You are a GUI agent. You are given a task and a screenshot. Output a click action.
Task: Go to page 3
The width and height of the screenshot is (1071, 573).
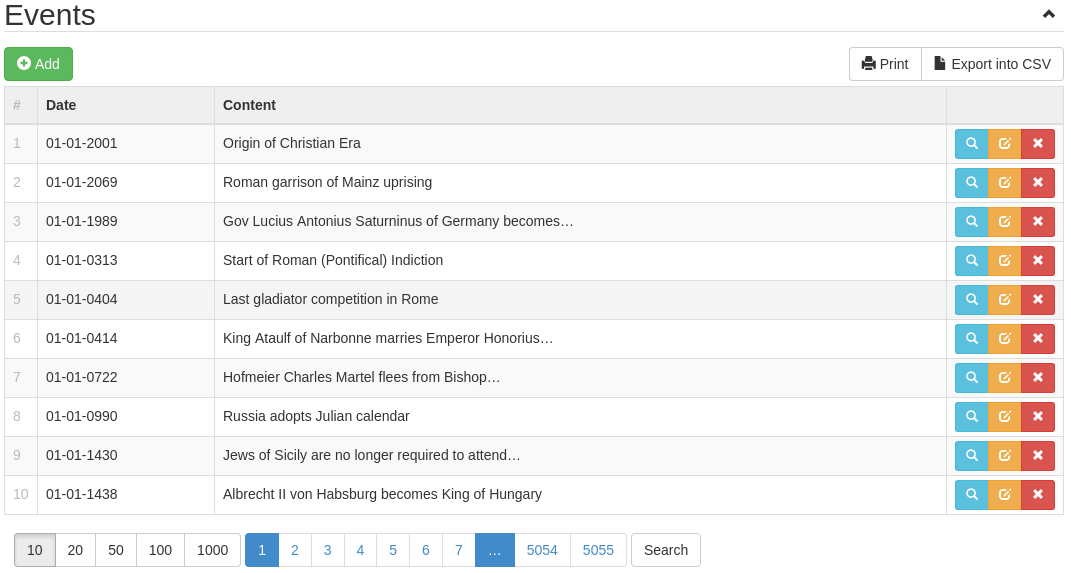click(328, 550)
